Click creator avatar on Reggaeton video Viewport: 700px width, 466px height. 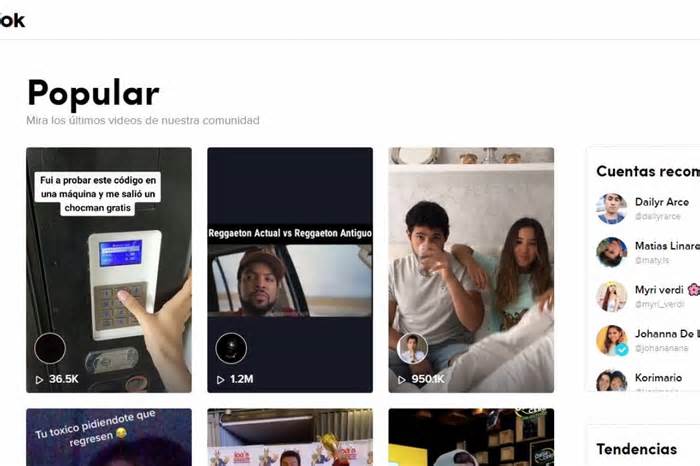(231, 348)
